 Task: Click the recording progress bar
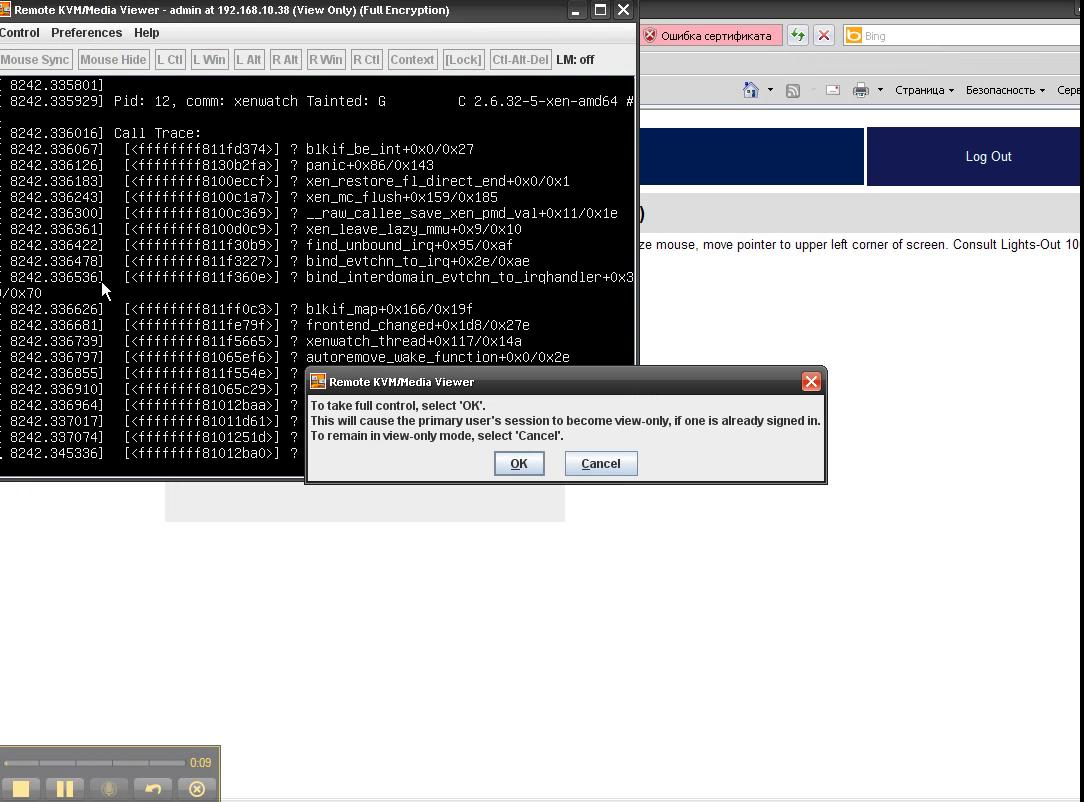coord(95,763)
